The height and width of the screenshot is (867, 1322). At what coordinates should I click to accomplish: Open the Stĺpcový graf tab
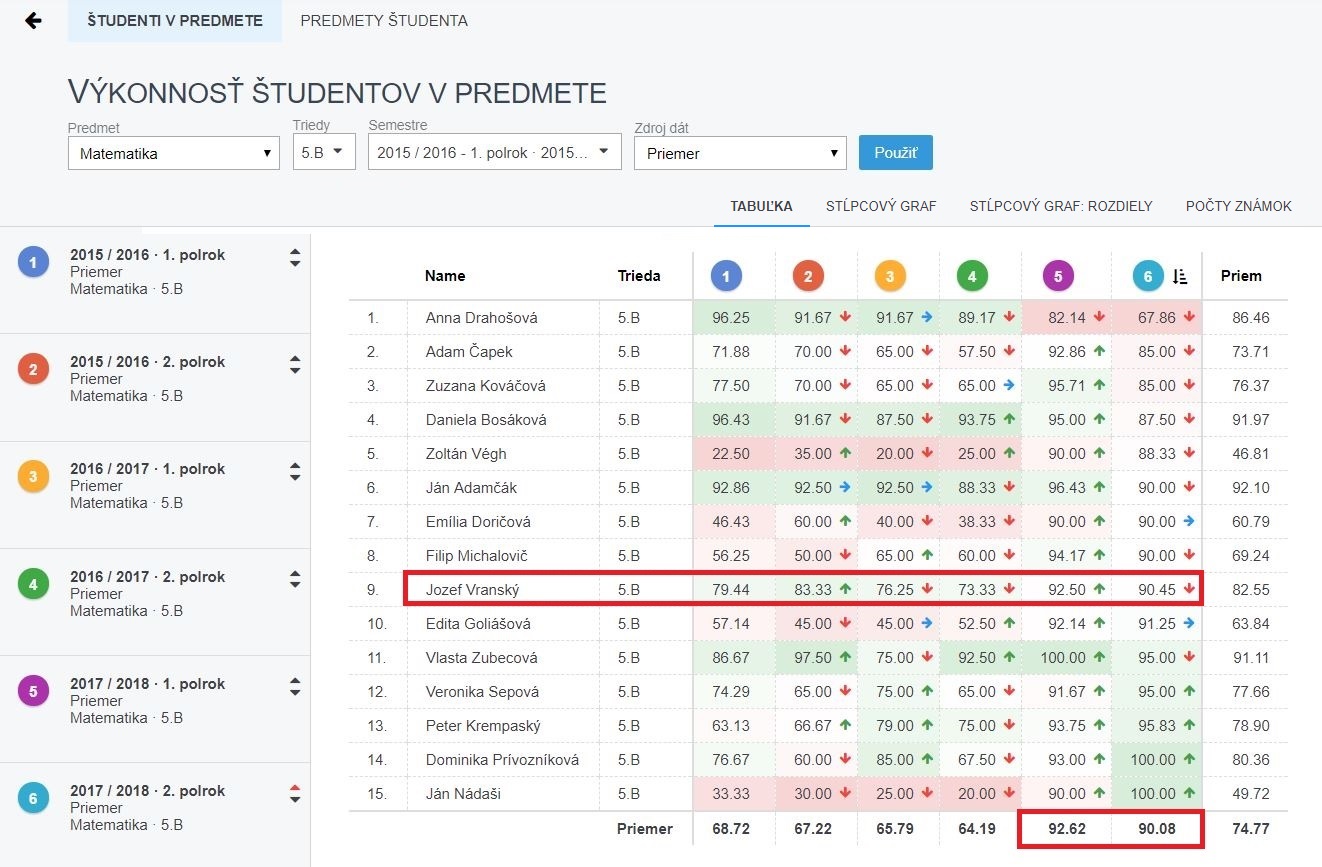tap(881, 206)
